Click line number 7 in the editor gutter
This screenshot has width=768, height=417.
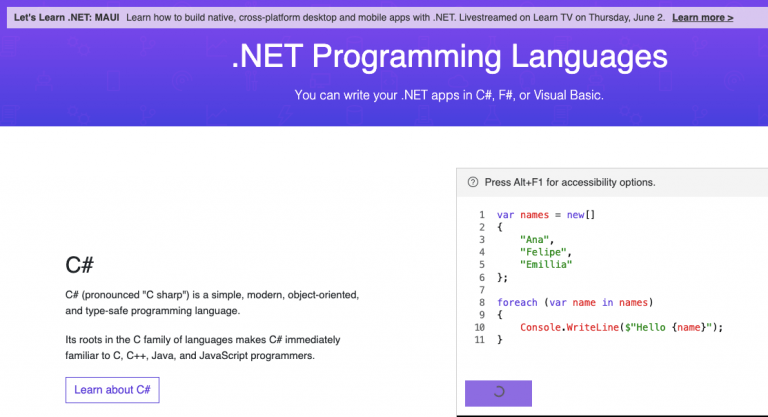[481, 290]
